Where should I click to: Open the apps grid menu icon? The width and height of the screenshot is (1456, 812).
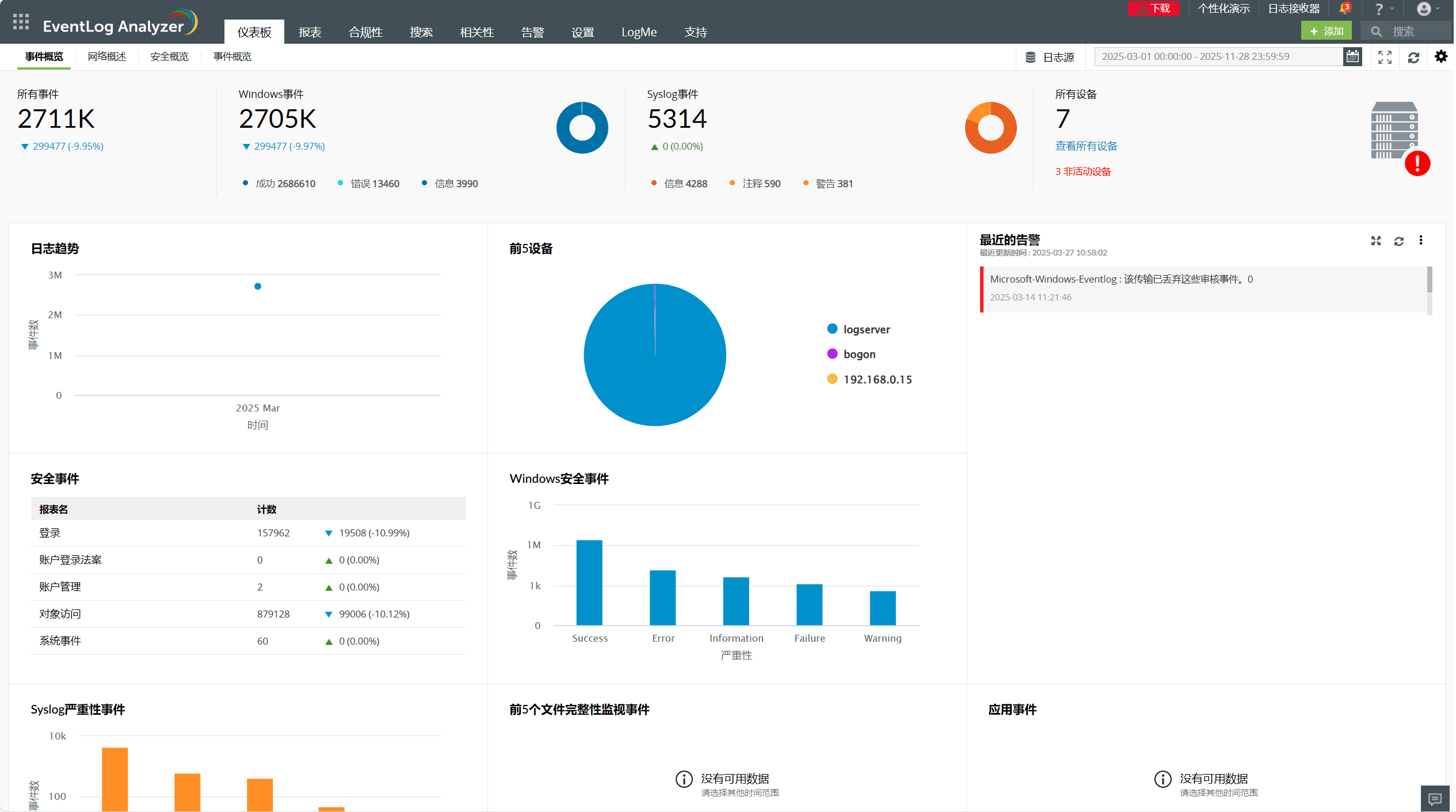tap(21, 22)
